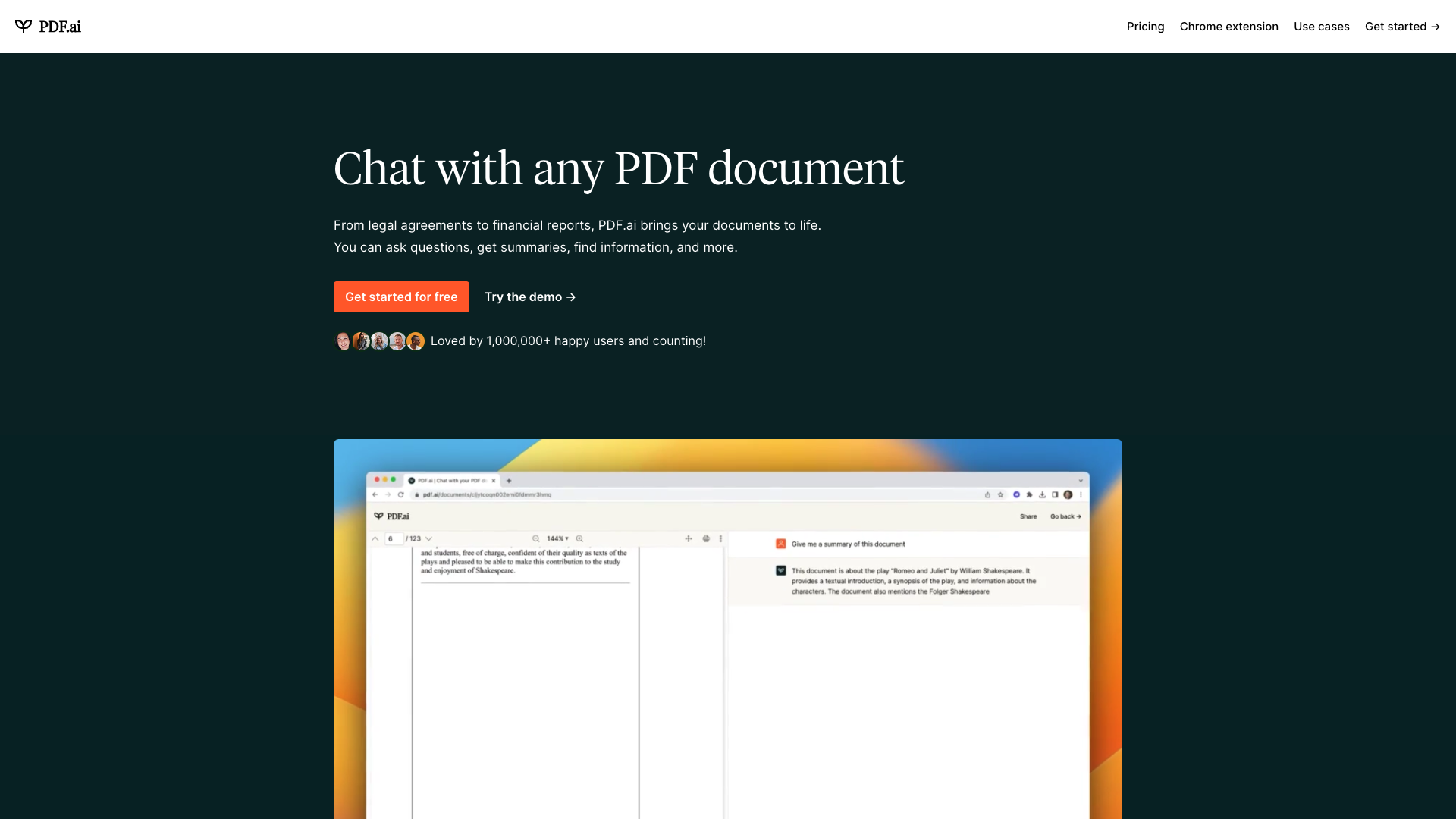1456x819 pixels.
Task: Click the Share link in demo preview
Action: [1028, 516]
